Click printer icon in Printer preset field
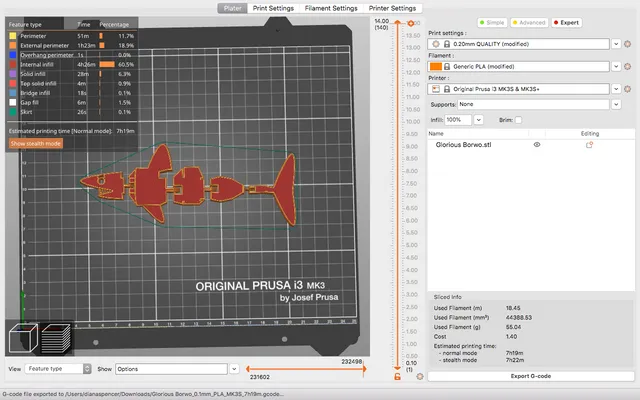The width and height of the screenshot is (640, 400). click(x=436, y=89)
